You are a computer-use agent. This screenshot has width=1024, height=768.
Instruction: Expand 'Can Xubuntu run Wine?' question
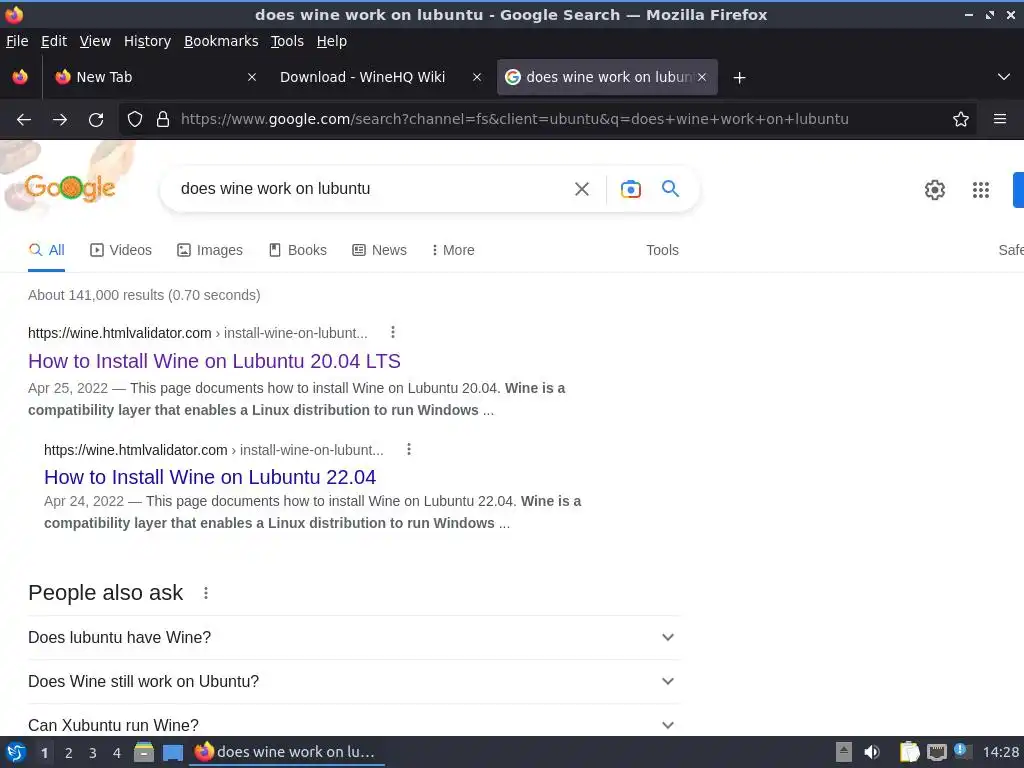(353, 724)
